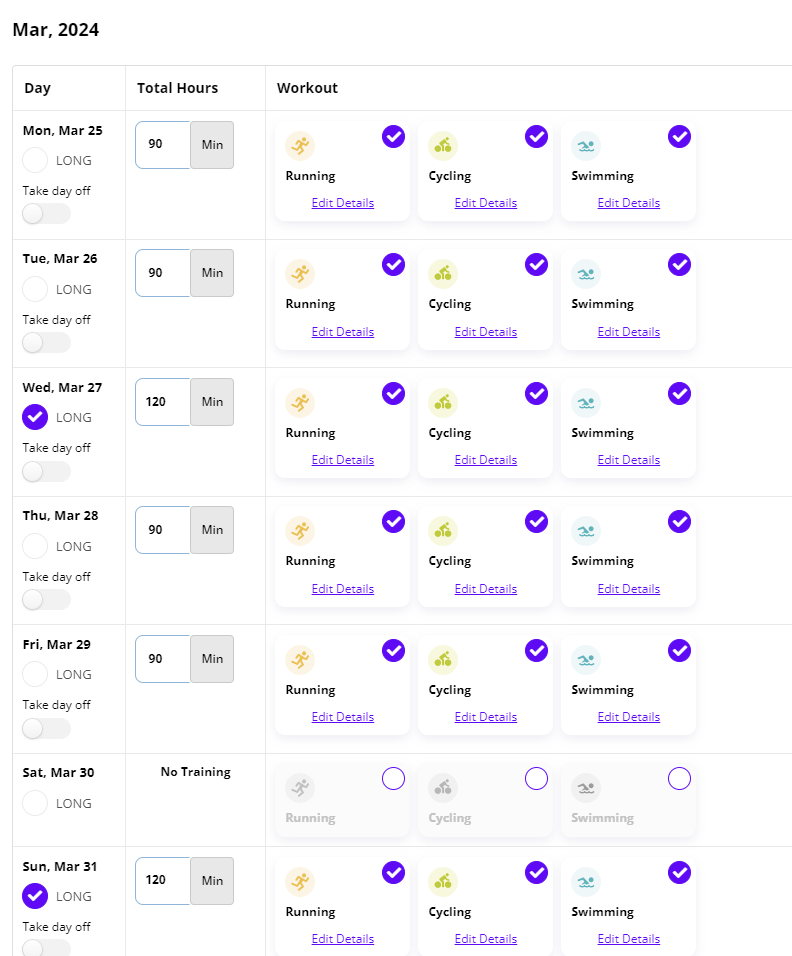The height and width of the screenshot is (956, 792).
Task: Click Tuesday's Cycling bike icon
Action: (443, 274)
